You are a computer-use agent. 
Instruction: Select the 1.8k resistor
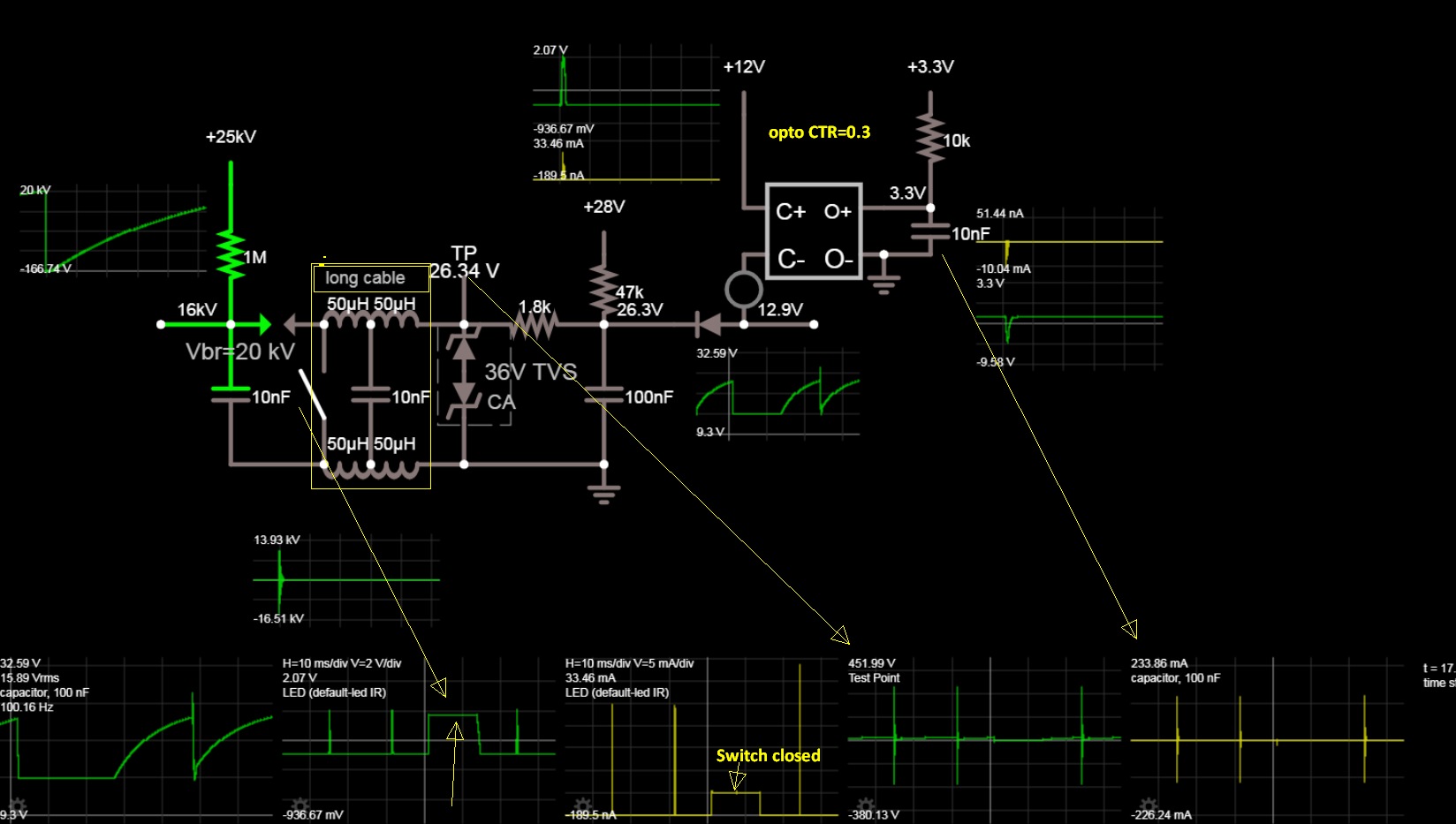coord(534,324)
